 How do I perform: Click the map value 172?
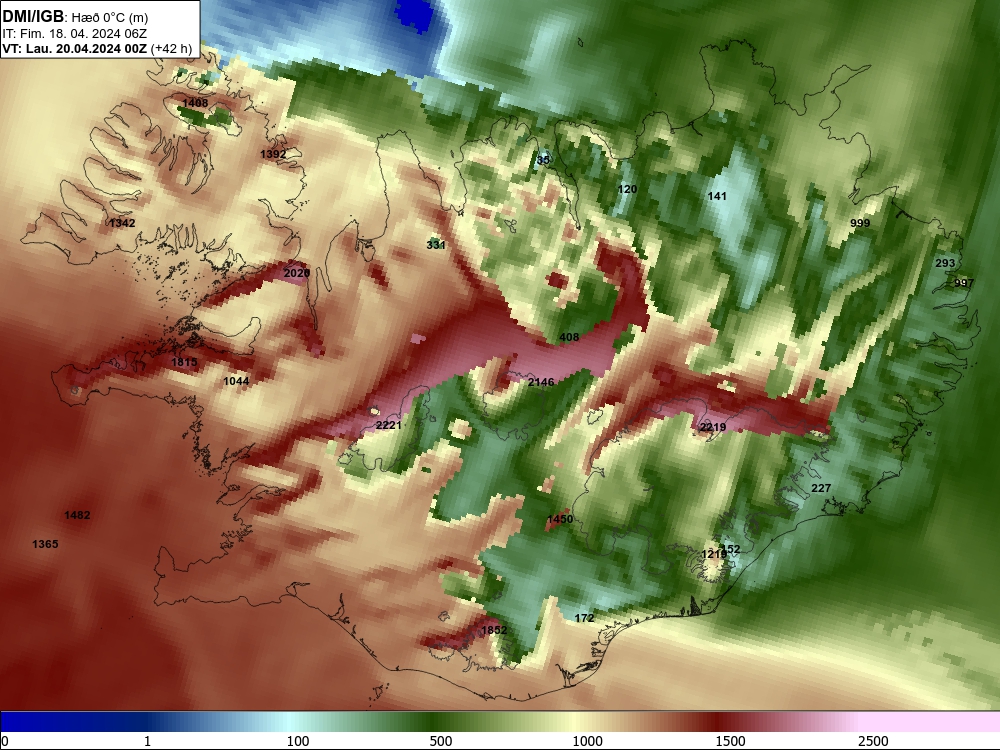tap(584, 617)
